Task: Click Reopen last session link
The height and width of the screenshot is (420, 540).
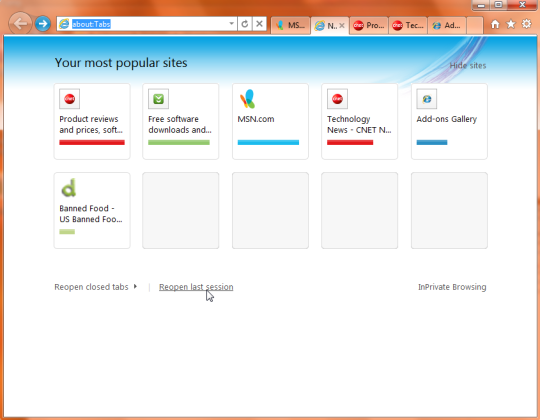Action: click(x=196, y=287)
